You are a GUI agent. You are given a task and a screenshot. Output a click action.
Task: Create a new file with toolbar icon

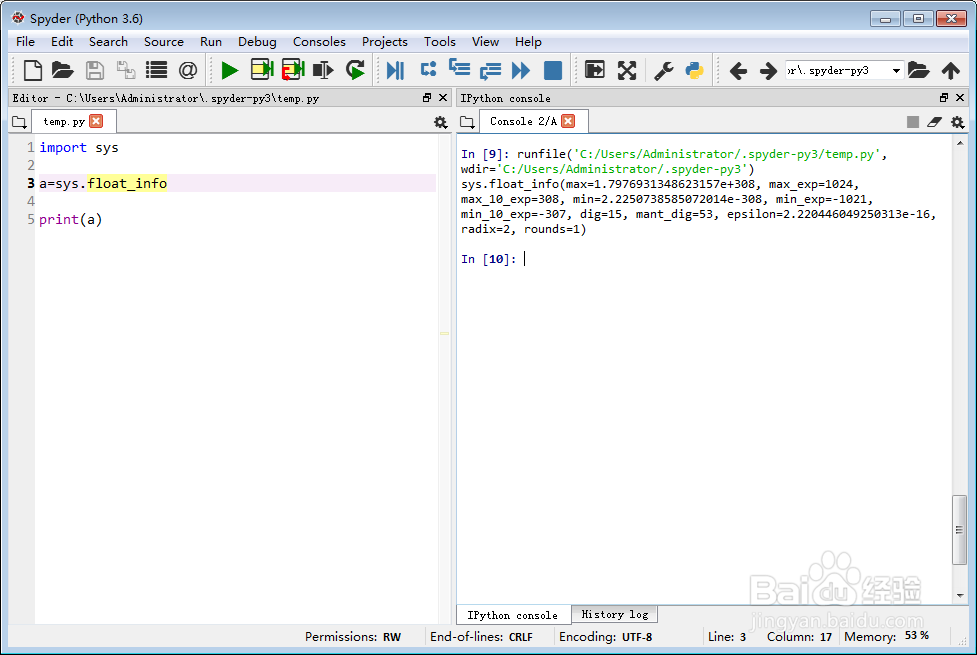tap(32, 70)
